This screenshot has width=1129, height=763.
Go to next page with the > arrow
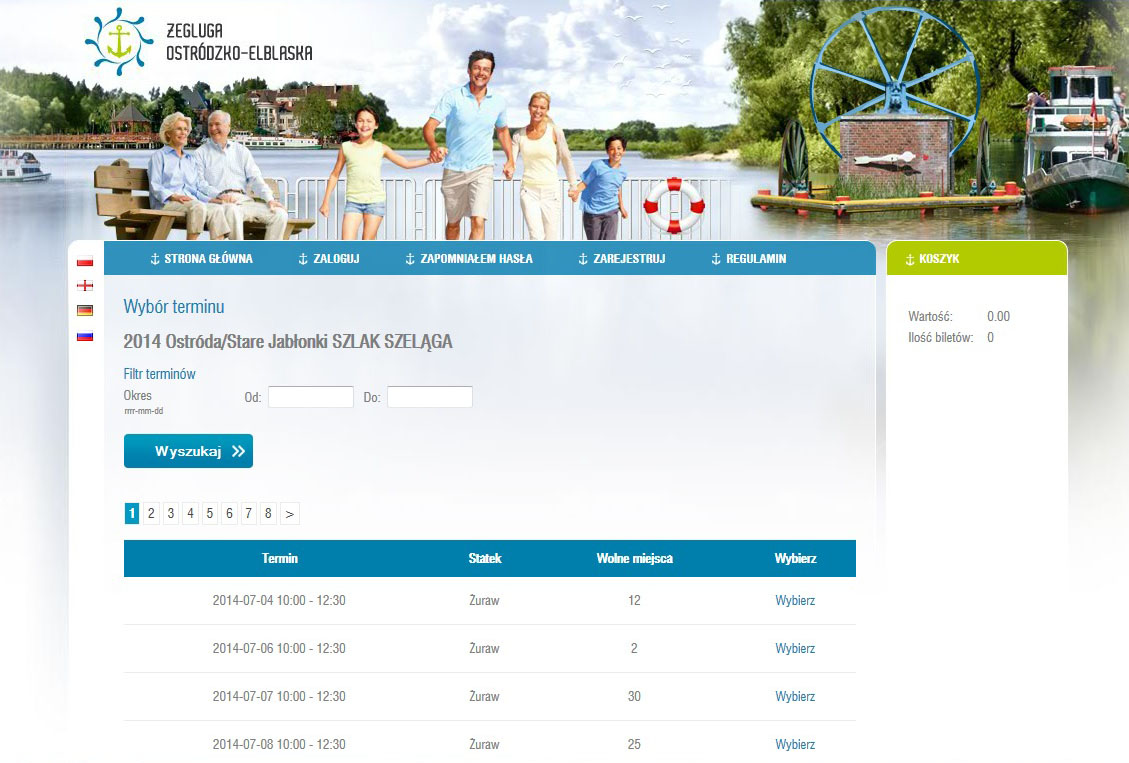pos(289,514)
